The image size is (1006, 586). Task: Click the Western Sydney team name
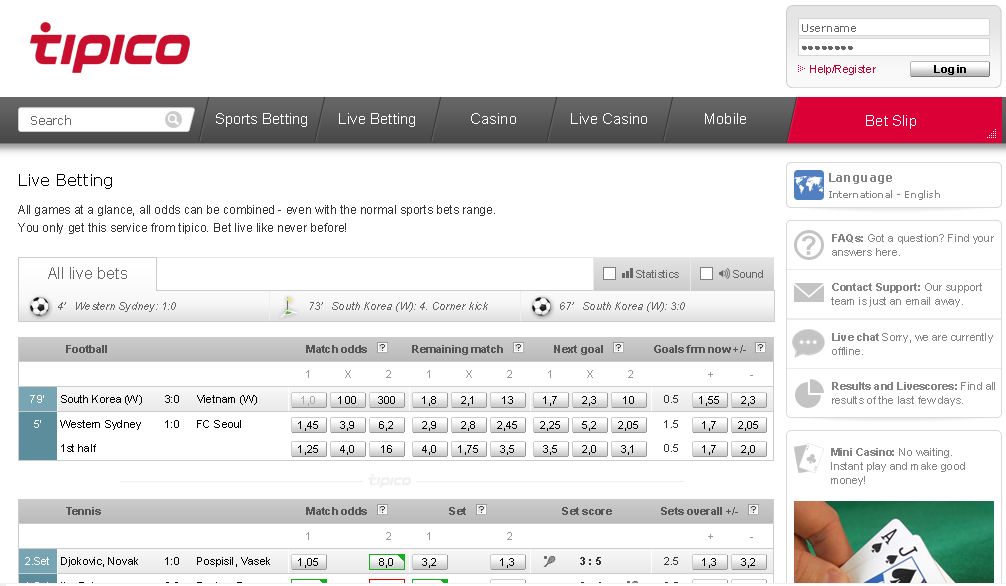(x=101, y=424)
